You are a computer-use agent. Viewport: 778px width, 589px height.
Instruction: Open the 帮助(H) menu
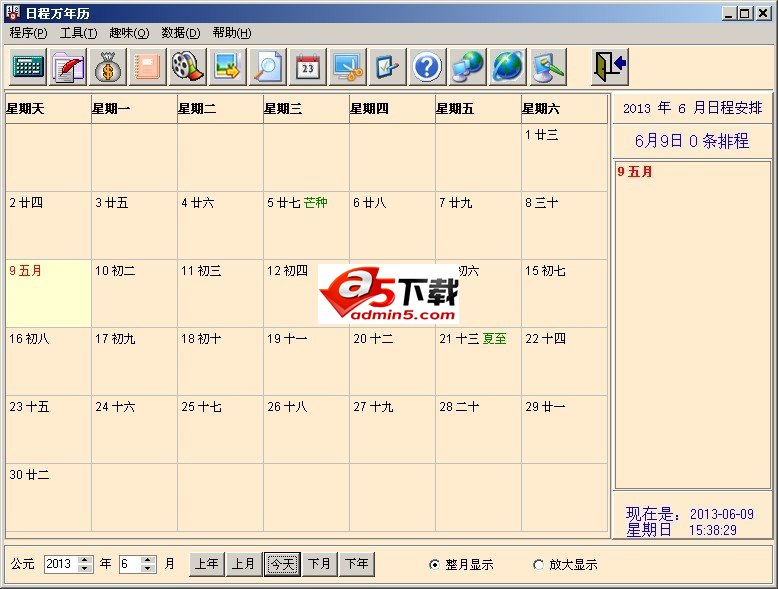(232, 33)
